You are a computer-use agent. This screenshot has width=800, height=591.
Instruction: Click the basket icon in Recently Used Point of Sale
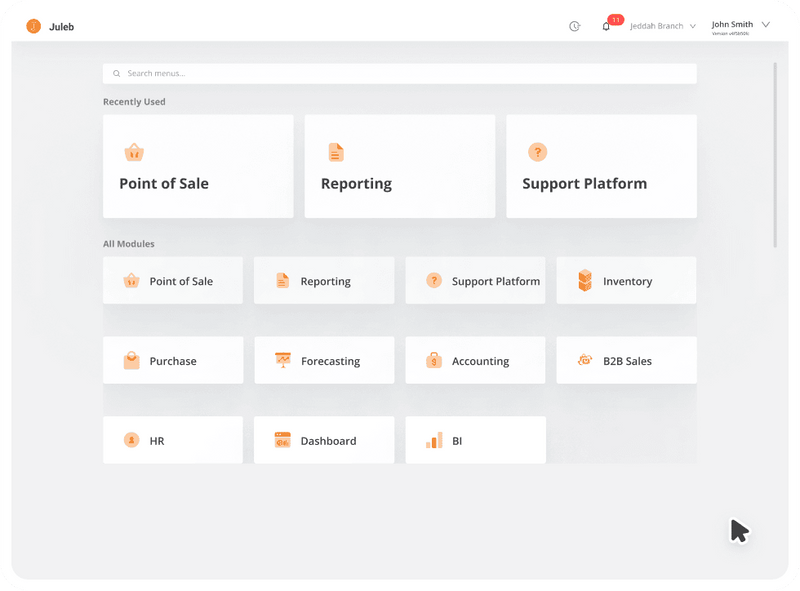click(134, 152)
